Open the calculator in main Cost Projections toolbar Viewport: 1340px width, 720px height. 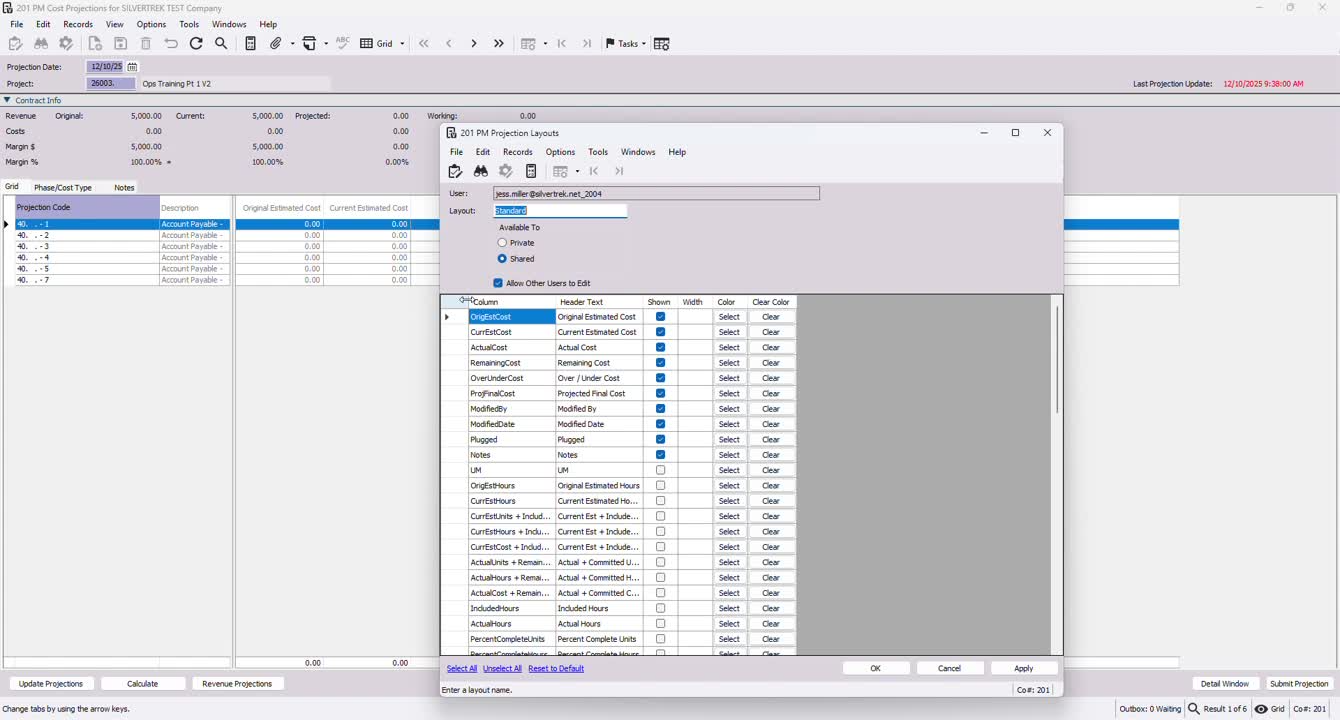click(251, 43)
